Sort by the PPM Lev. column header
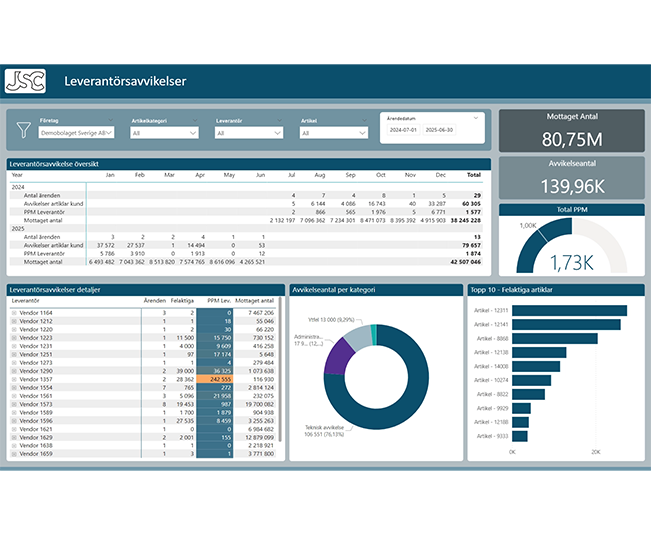651x535 pixels. point(219,300)
